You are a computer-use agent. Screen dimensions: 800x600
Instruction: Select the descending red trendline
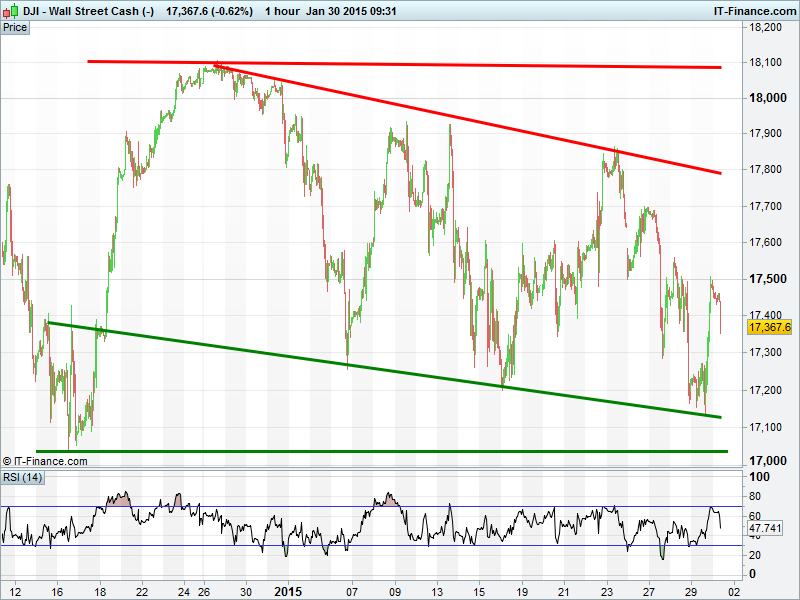(x=467, y=119)
